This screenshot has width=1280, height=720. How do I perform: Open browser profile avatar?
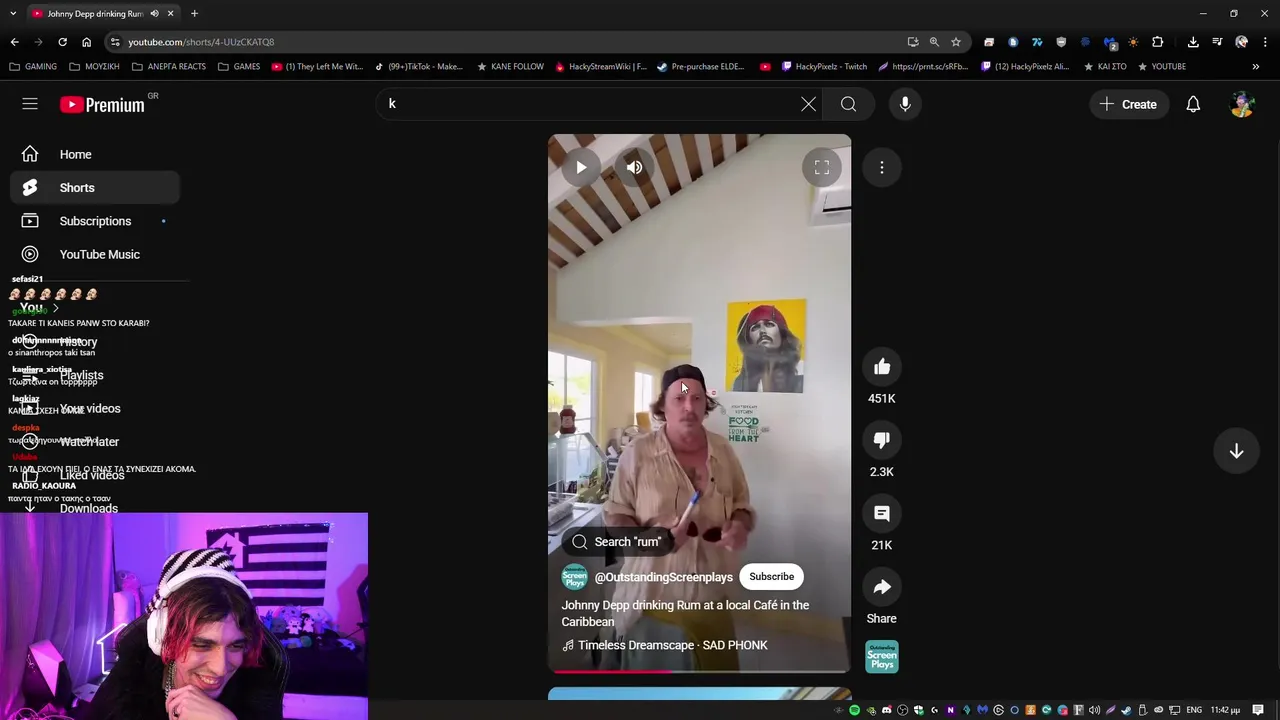pos(1241,42)
